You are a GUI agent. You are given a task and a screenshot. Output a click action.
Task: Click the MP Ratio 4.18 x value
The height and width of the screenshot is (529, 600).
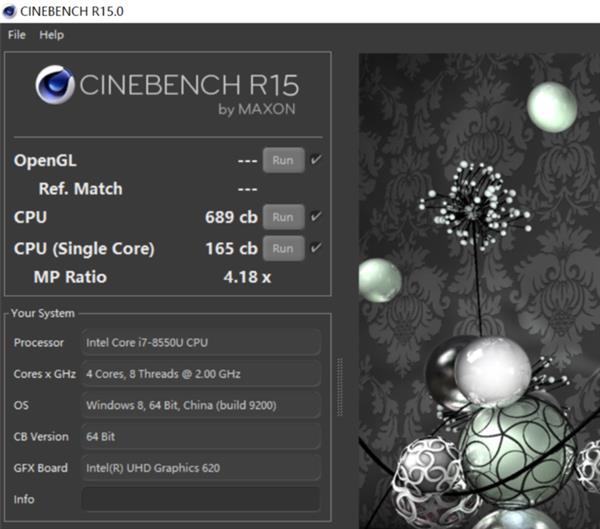pos(246,277)
